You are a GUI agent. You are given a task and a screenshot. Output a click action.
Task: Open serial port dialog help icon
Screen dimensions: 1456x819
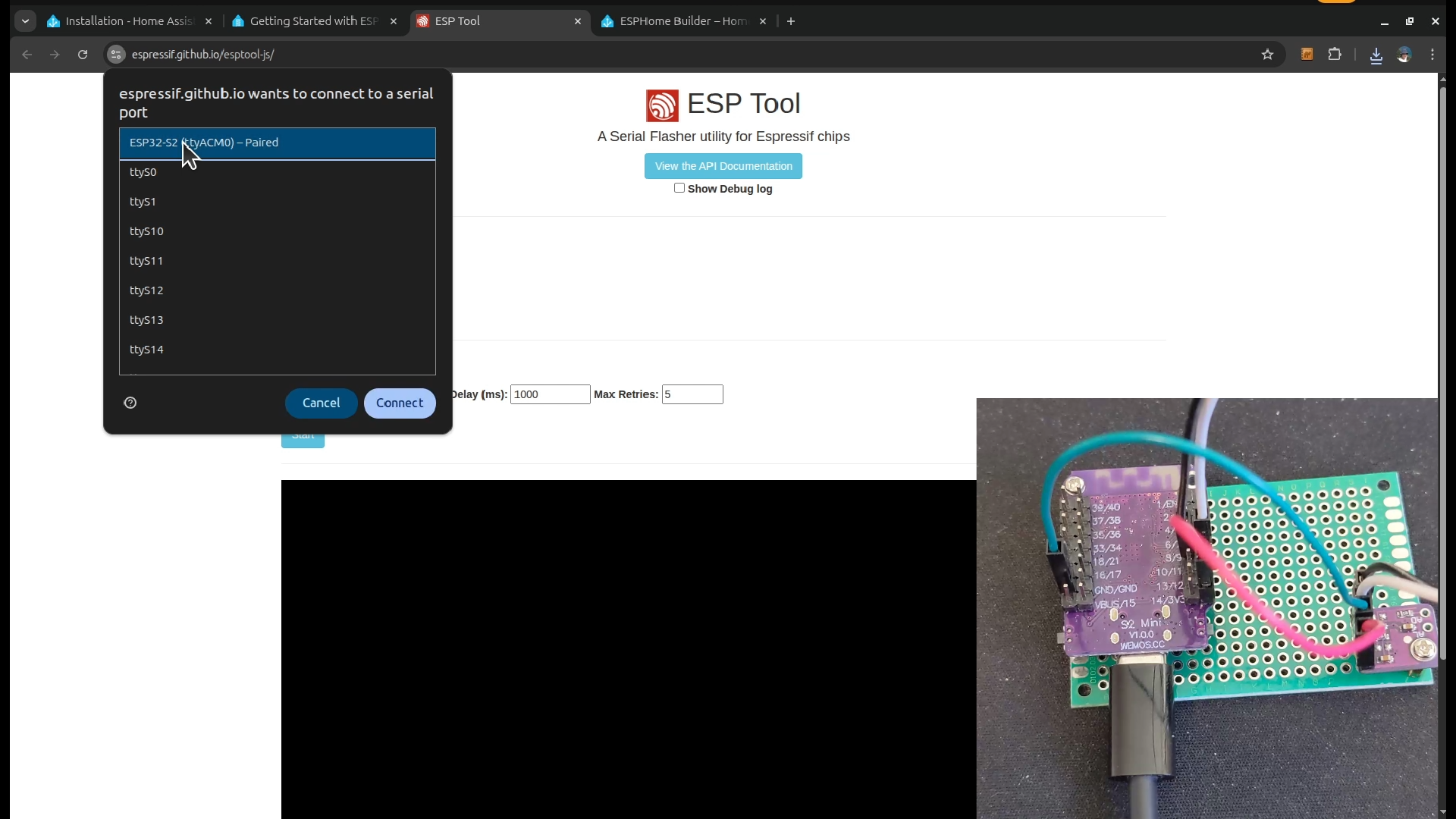[130, 403]
